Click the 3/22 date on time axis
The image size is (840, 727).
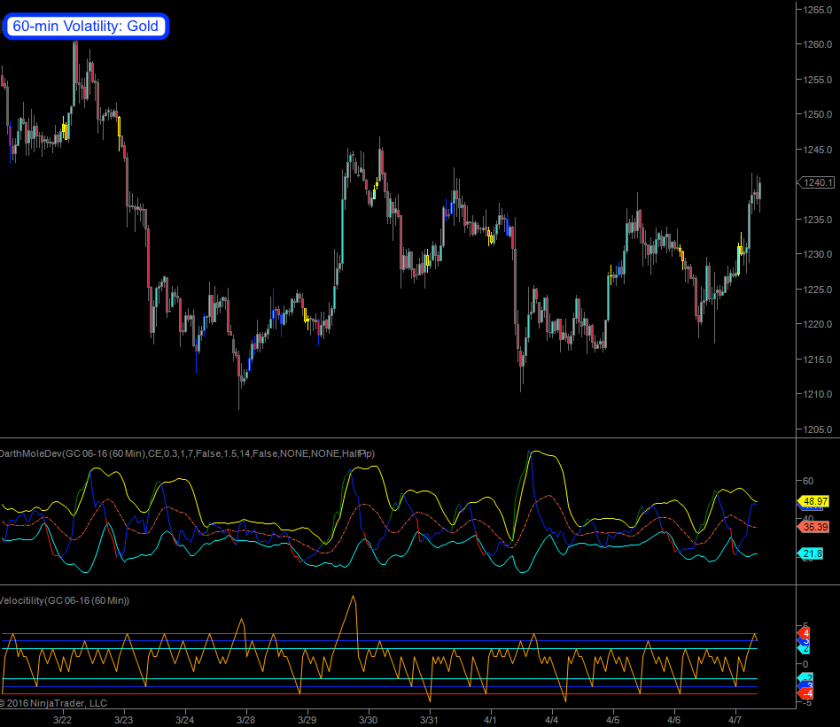point(62,719)
